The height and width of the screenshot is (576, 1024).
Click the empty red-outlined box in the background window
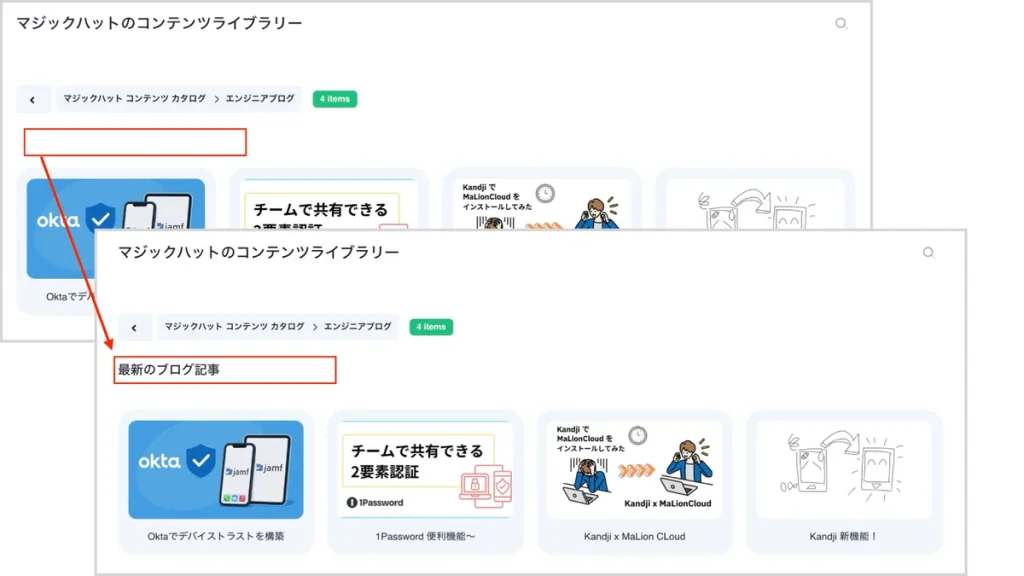tap(135, 142)
